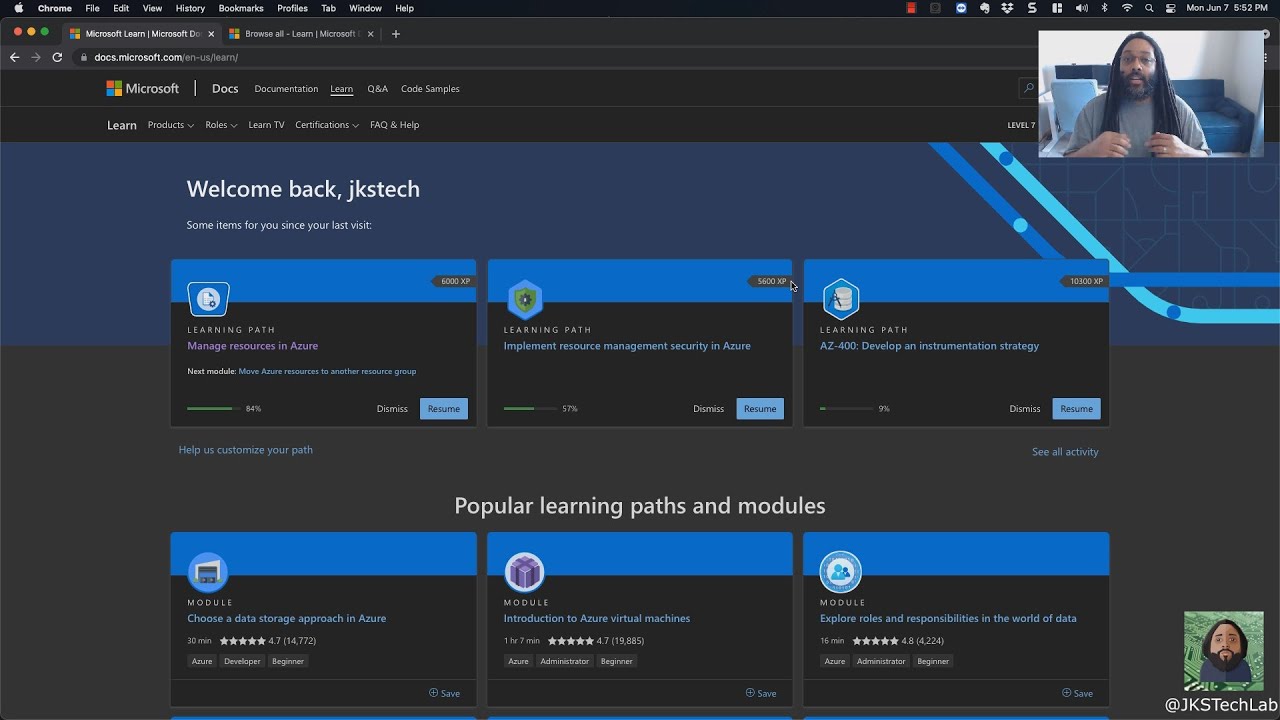Click the 84% progress bar
The height and width of the screenshot is (720, 1280).
pyautogui.click(x=213, y=408)
